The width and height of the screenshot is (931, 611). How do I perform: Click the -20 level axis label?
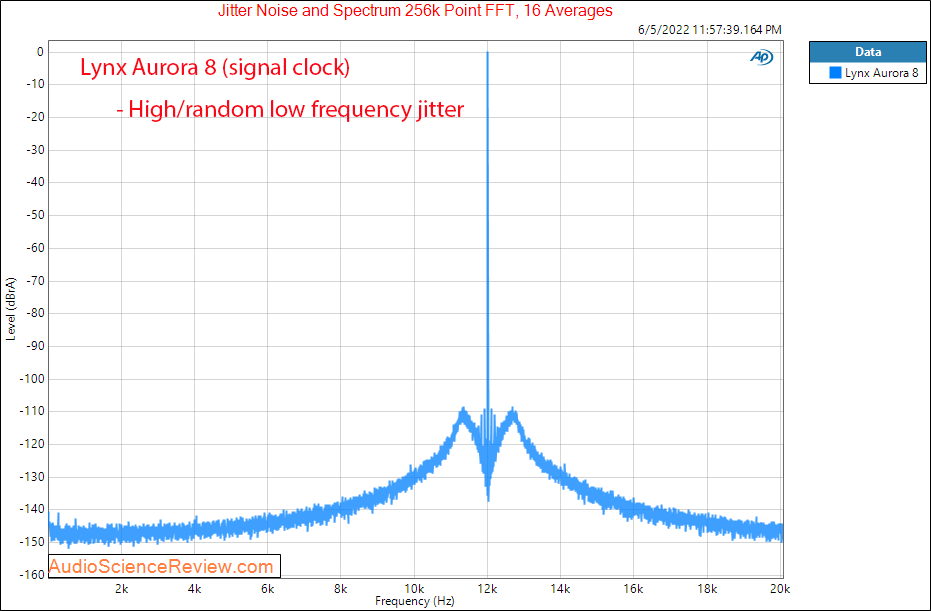pyautogui.click(x=35, y=117)
